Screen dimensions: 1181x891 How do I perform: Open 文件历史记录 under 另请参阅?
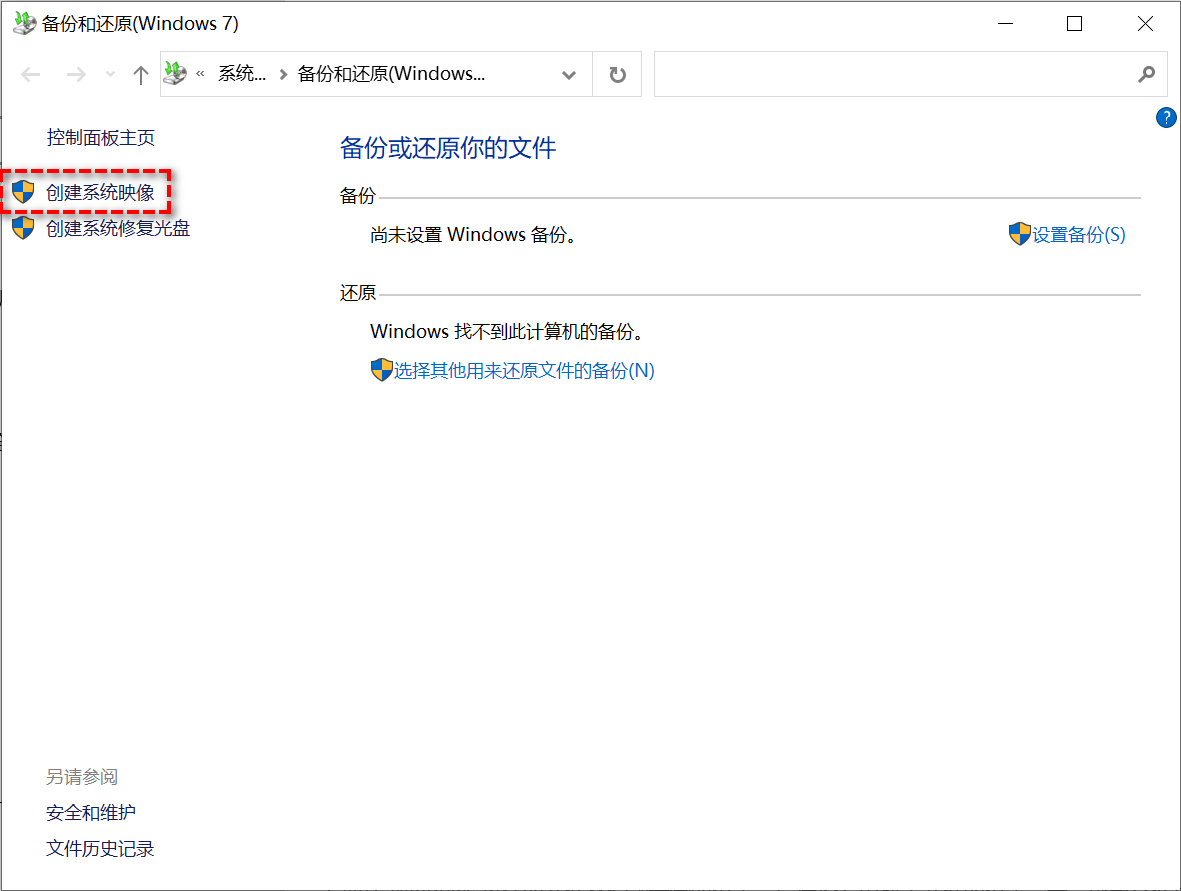click(x=100, y=849)
